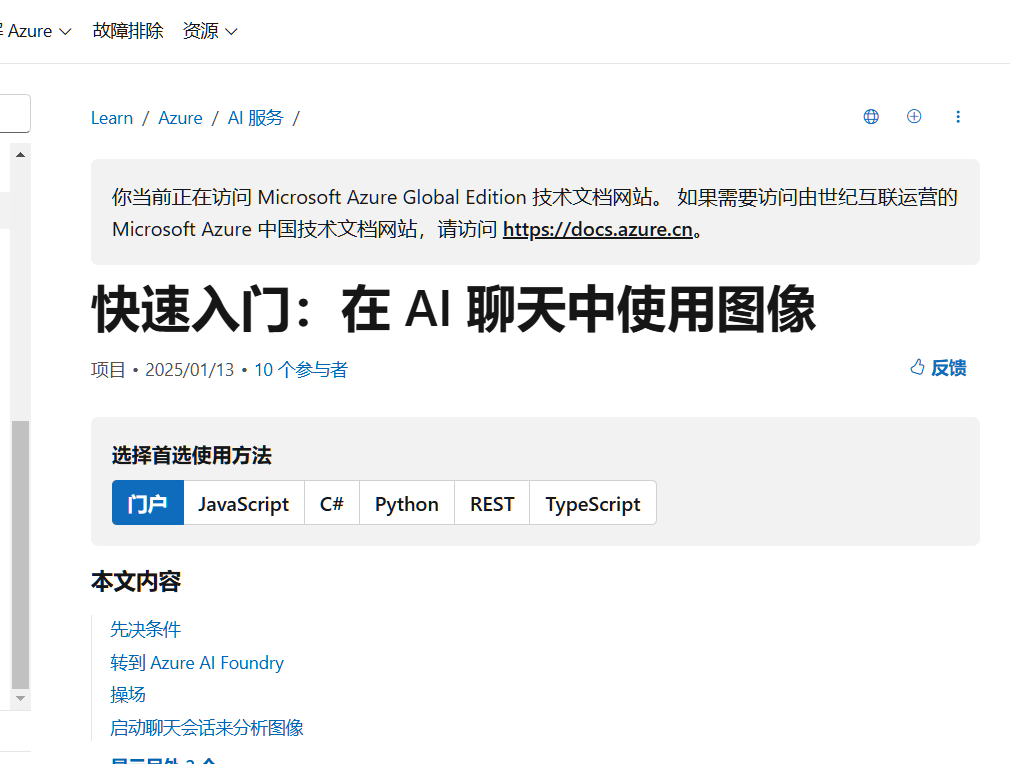The image size is (1010, 764).
Task: Open the 10 个参与者 link
Action: [x=301, y=370]
